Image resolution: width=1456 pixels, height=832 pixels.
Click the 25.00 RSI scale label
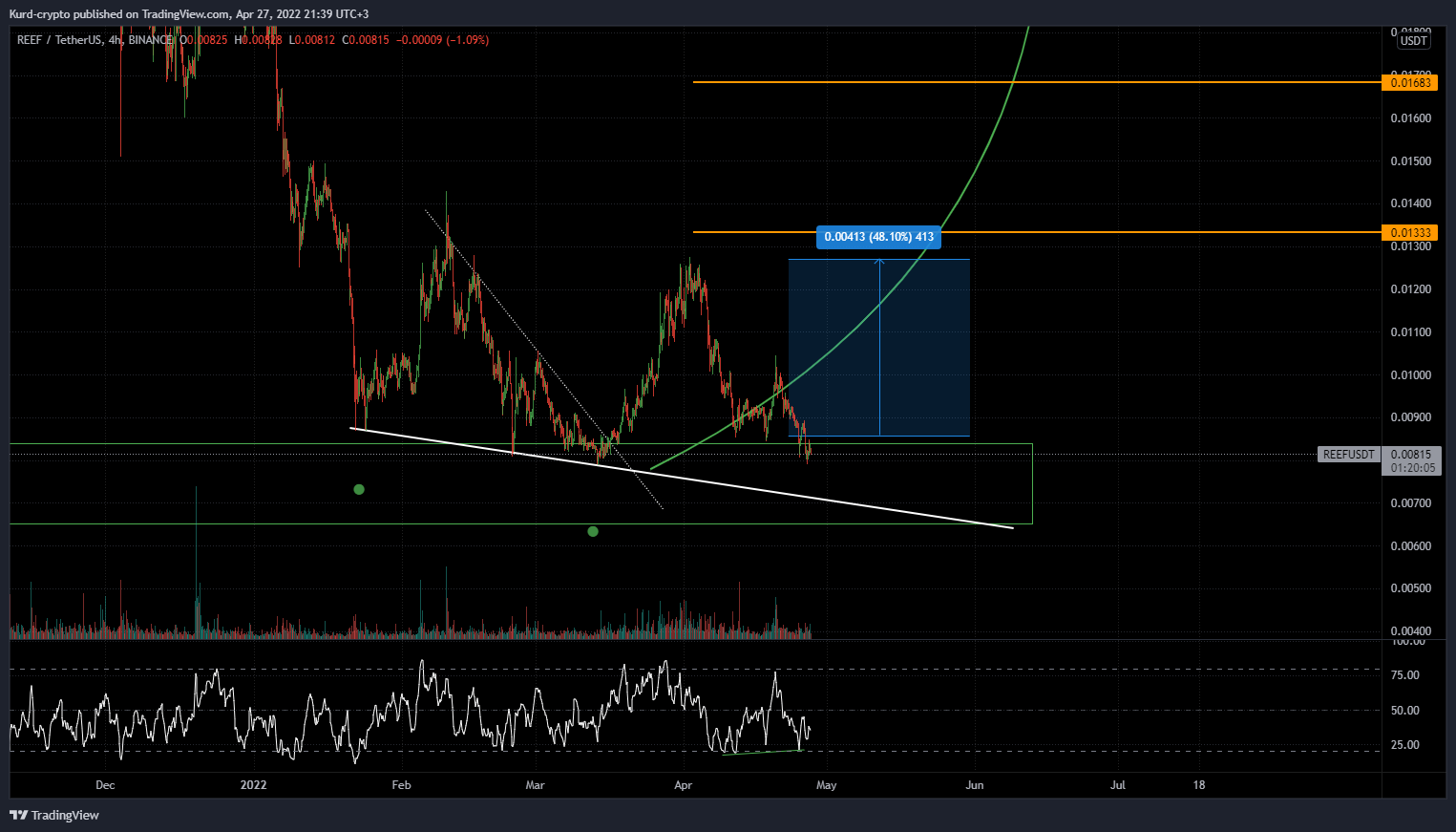tap(1405, 745)
